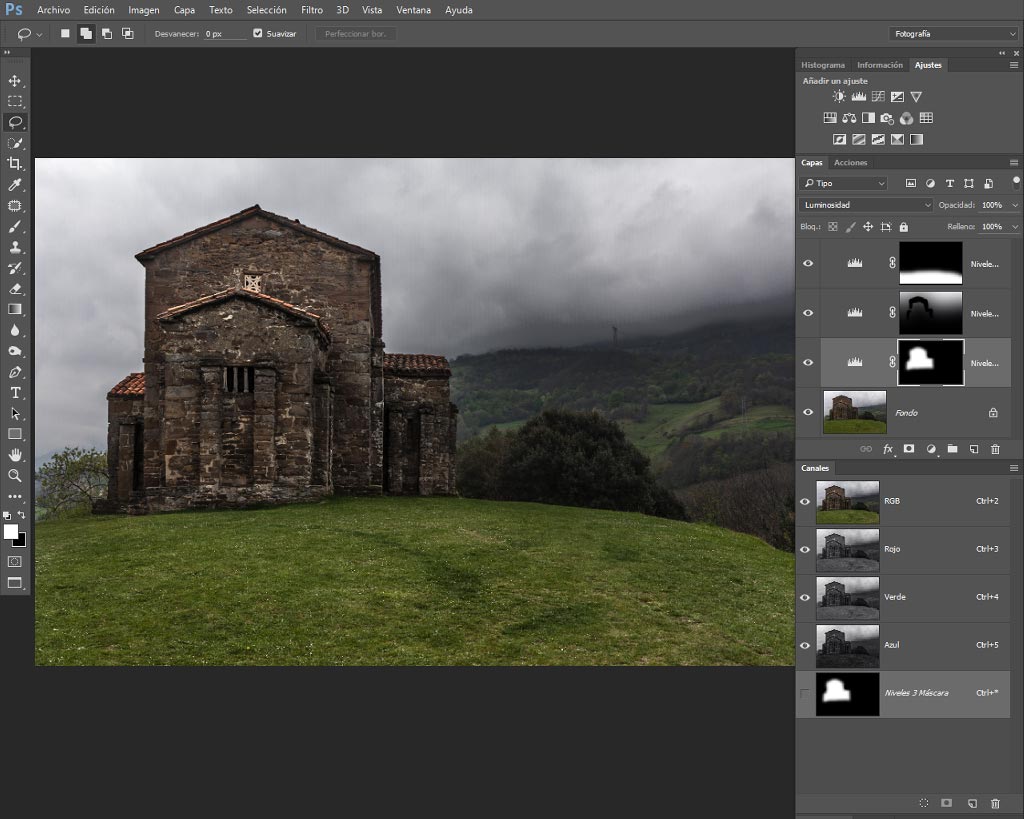Open the Tipo layer filter dropdown
The image size is (1024, 819).
844,184
